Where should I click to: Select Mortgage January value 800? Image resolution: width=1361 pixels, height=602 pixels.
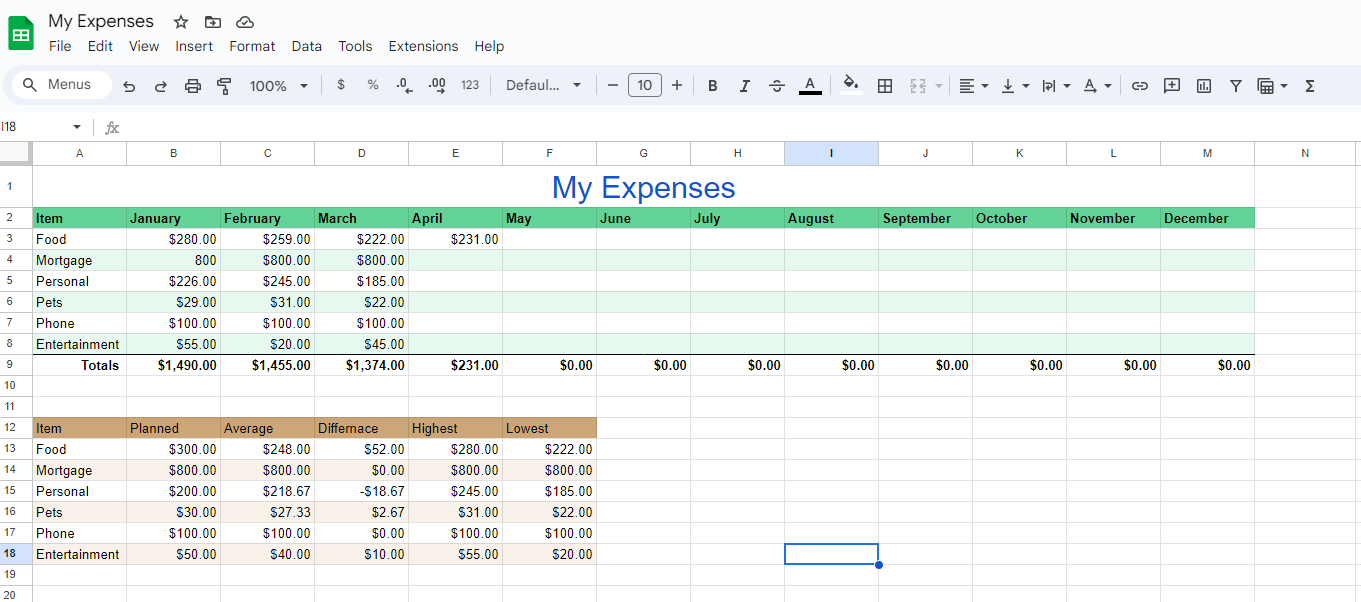pos(173,260)
